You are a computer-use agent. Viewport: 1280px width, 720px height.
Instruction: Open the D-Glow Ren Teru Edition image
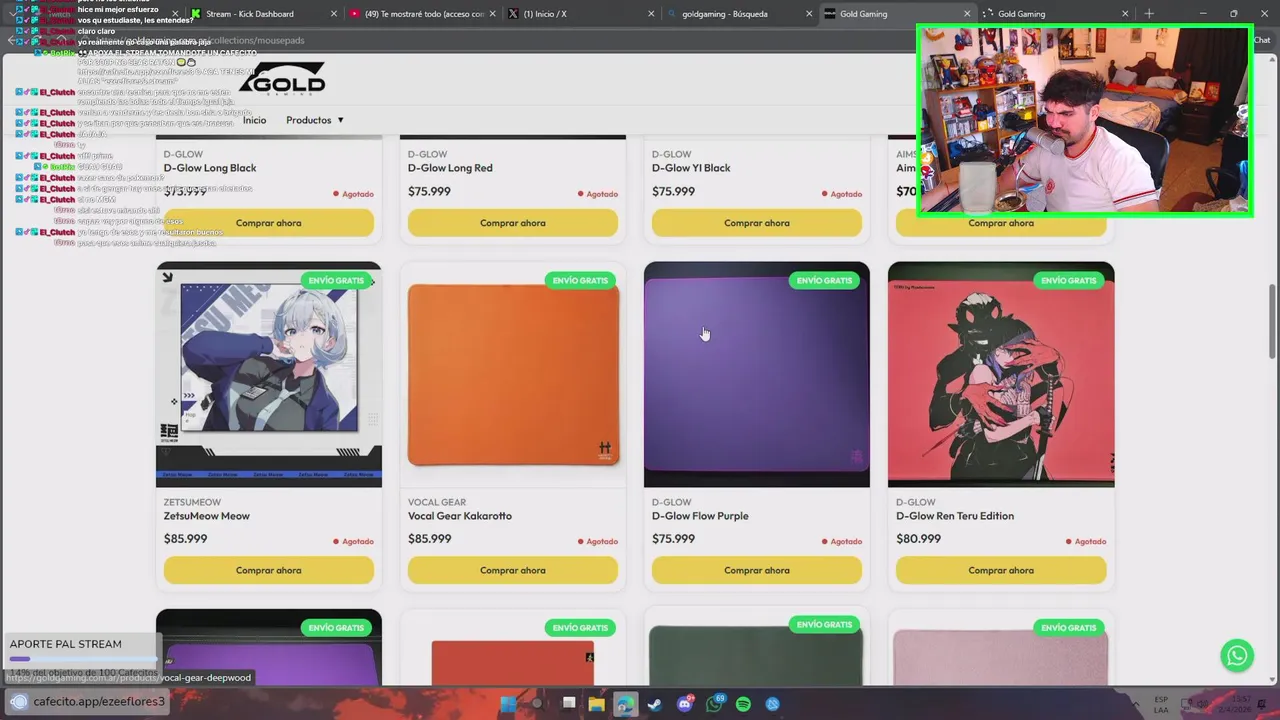pos(1000,375)
